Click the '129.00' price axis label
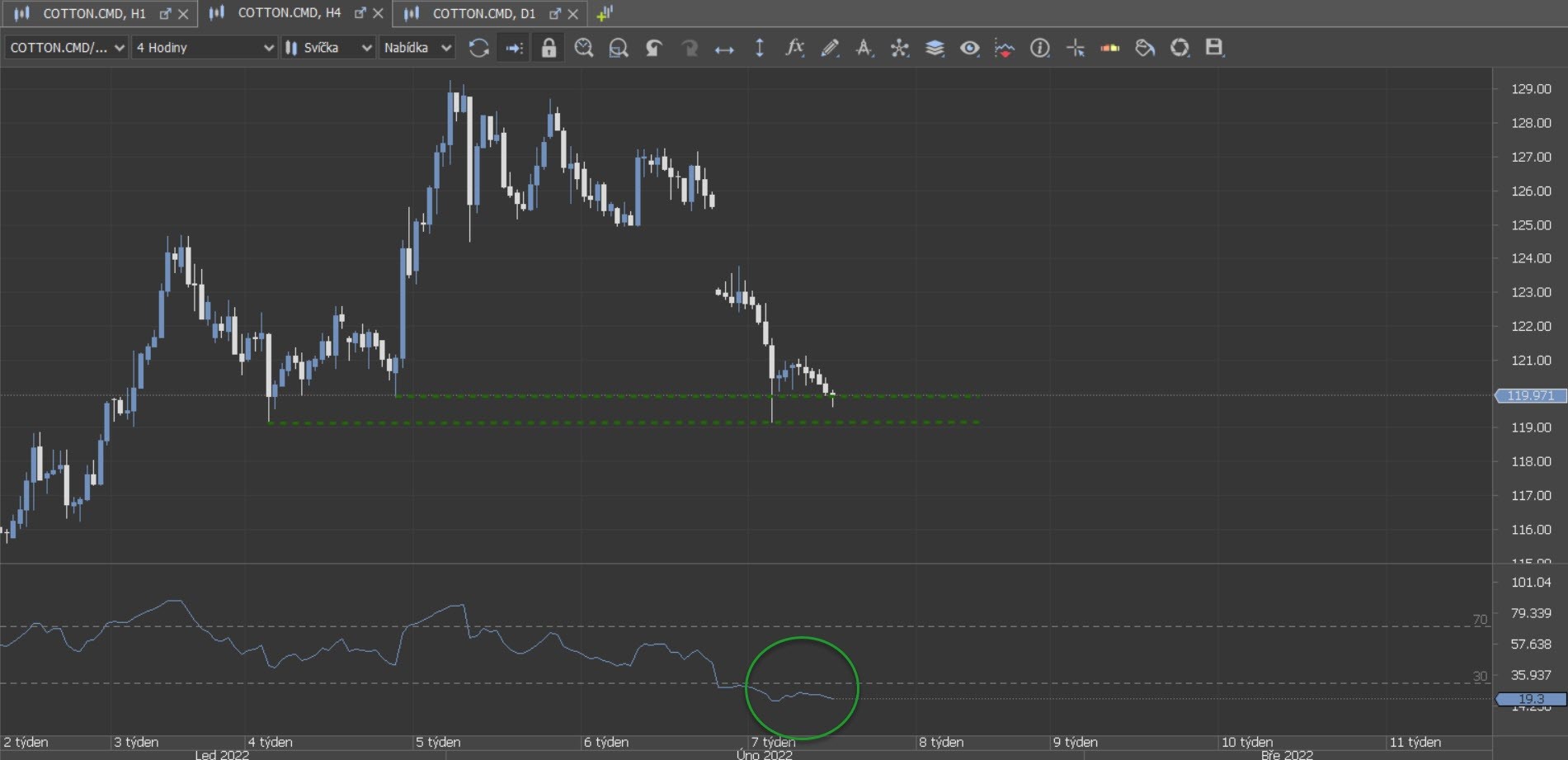This screenshot has width=1568, height=760. click(x=1531, y=89)
